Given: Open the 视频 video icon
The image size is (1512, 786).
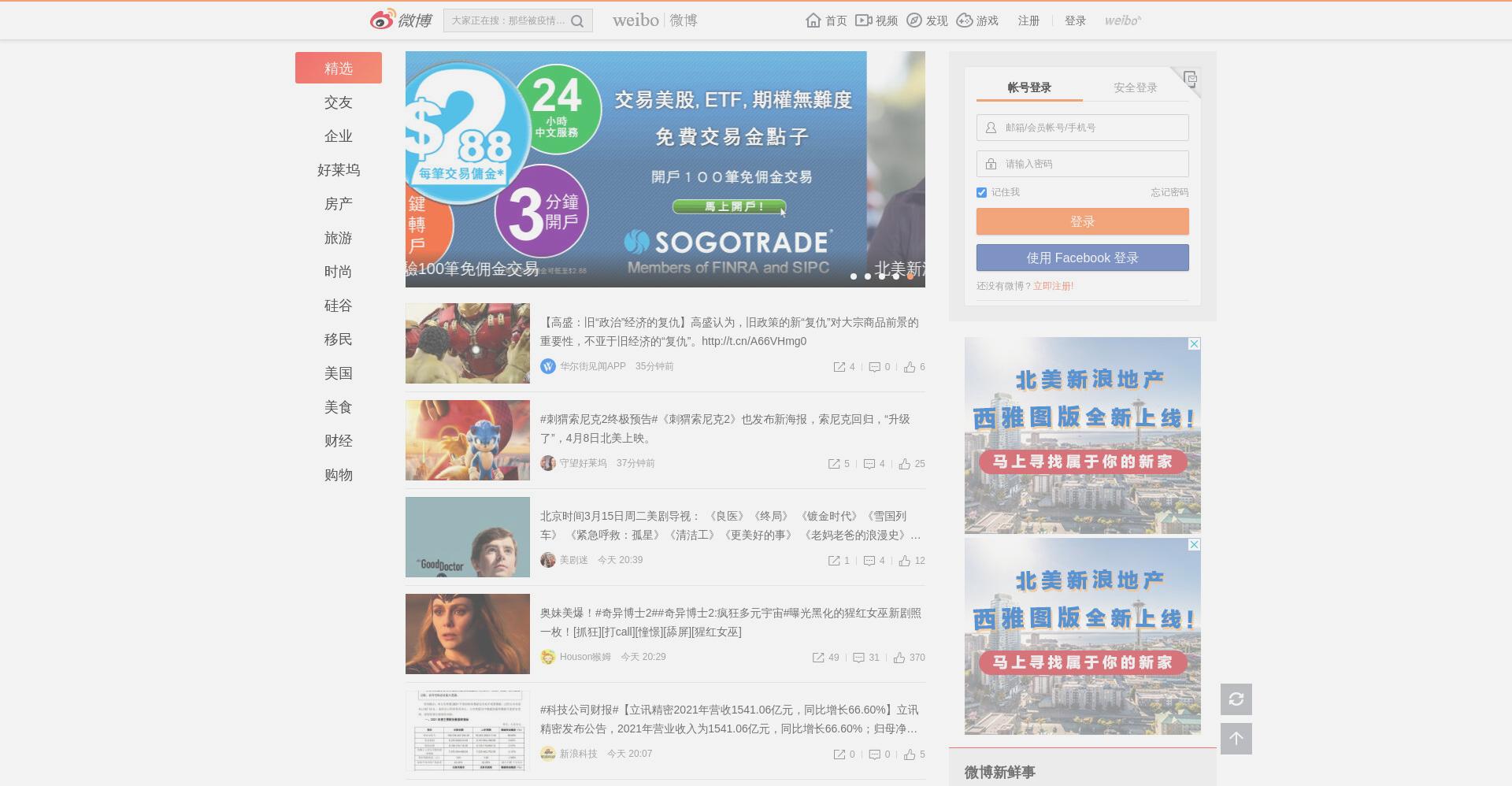Looking at the screenshot, I should (864, 20).
